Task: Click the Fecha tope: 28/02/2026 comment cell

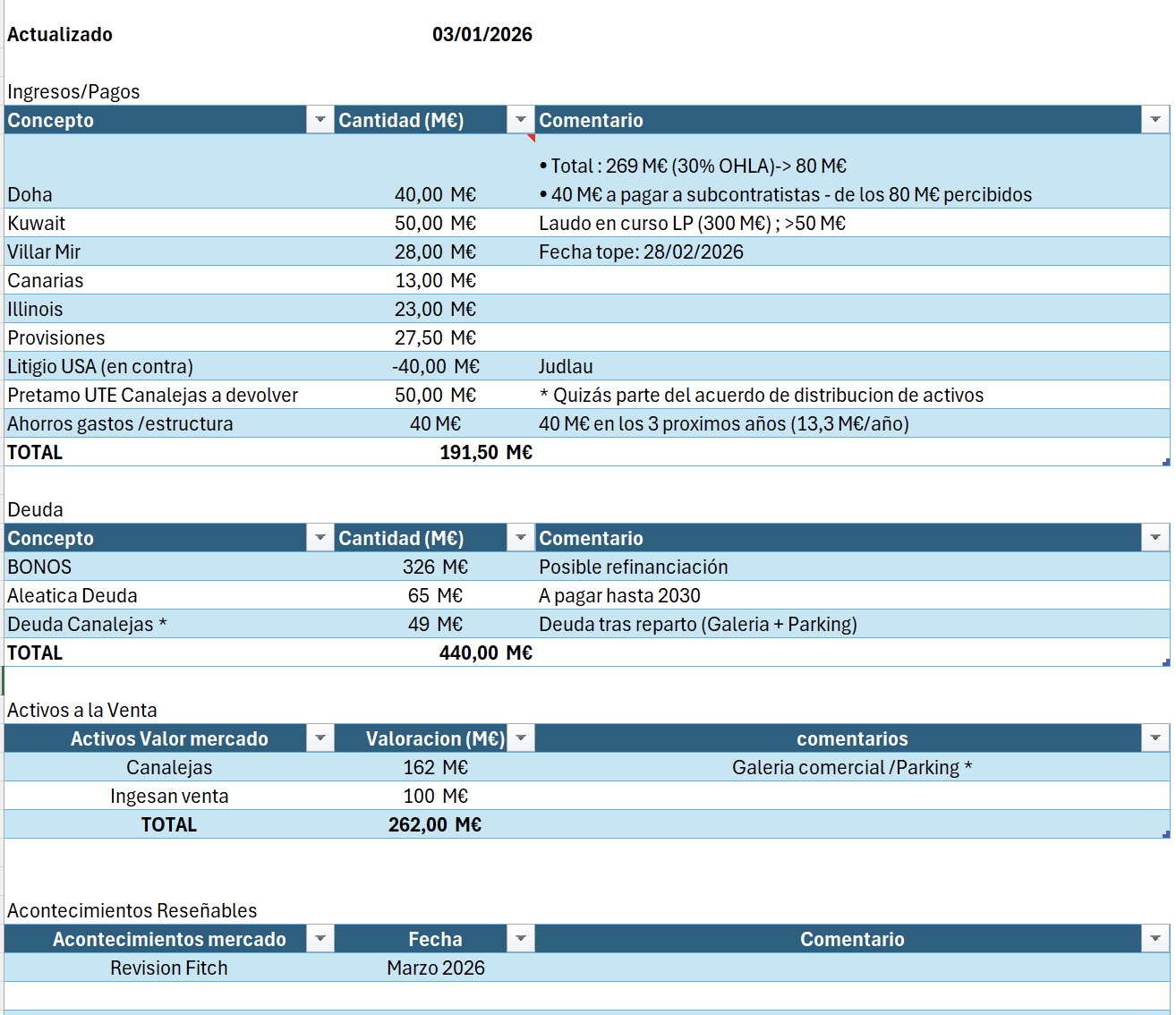Action: [641, 252]
